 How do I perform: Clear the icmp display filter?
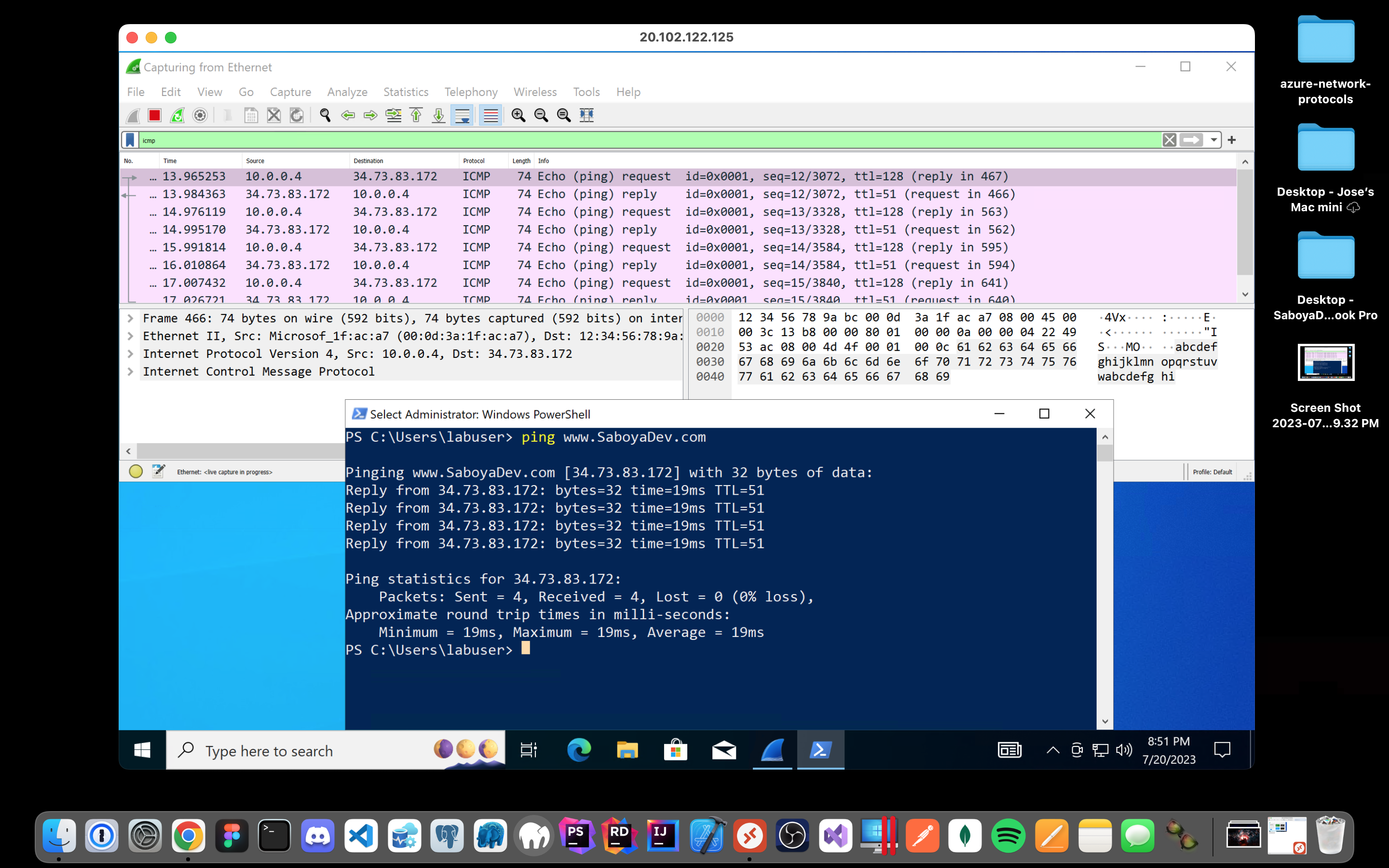1169,140
